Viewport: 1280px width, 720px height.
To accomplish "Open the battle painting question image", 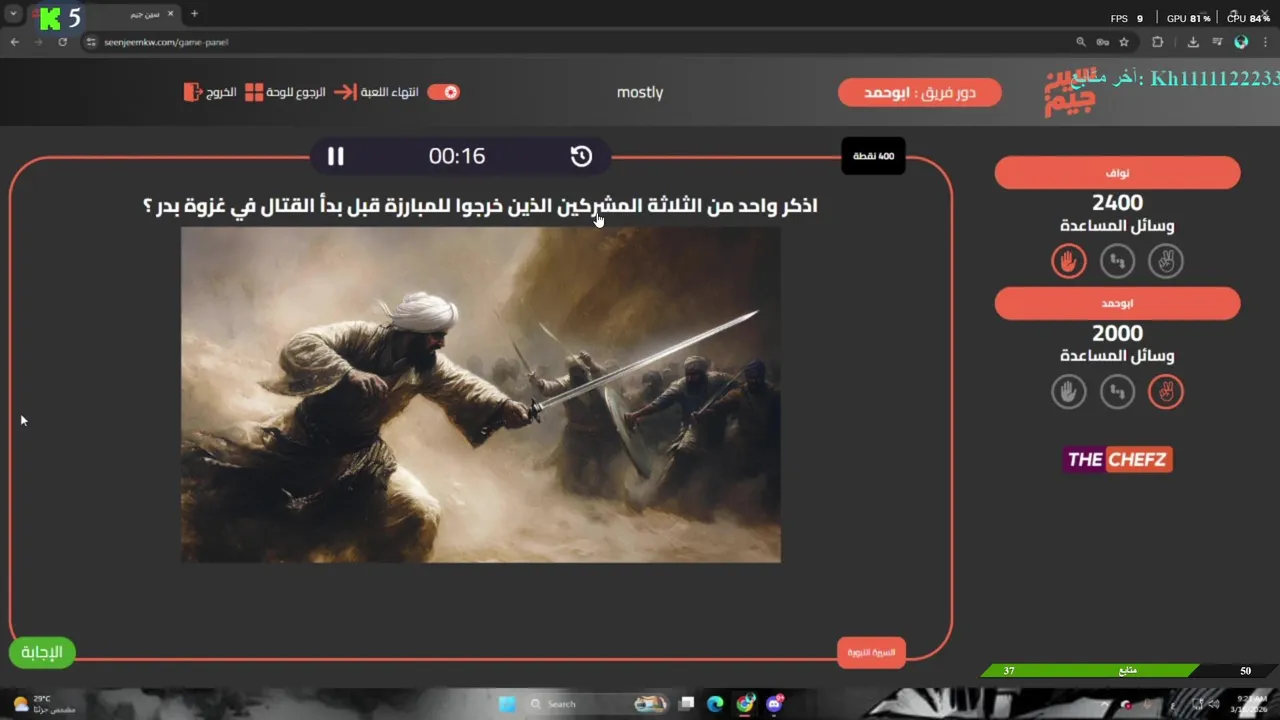I will pos(480,394).
